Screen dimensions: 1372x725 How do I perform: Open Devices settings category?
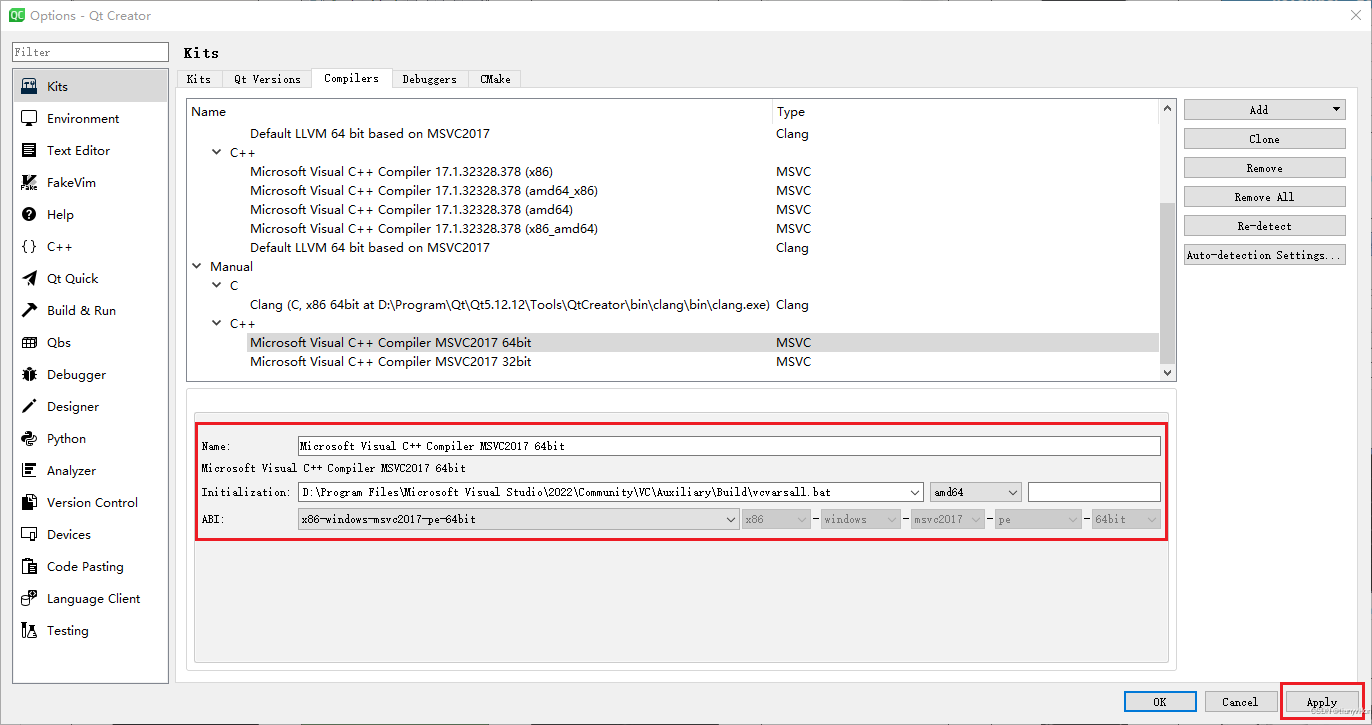coord(90,534)
